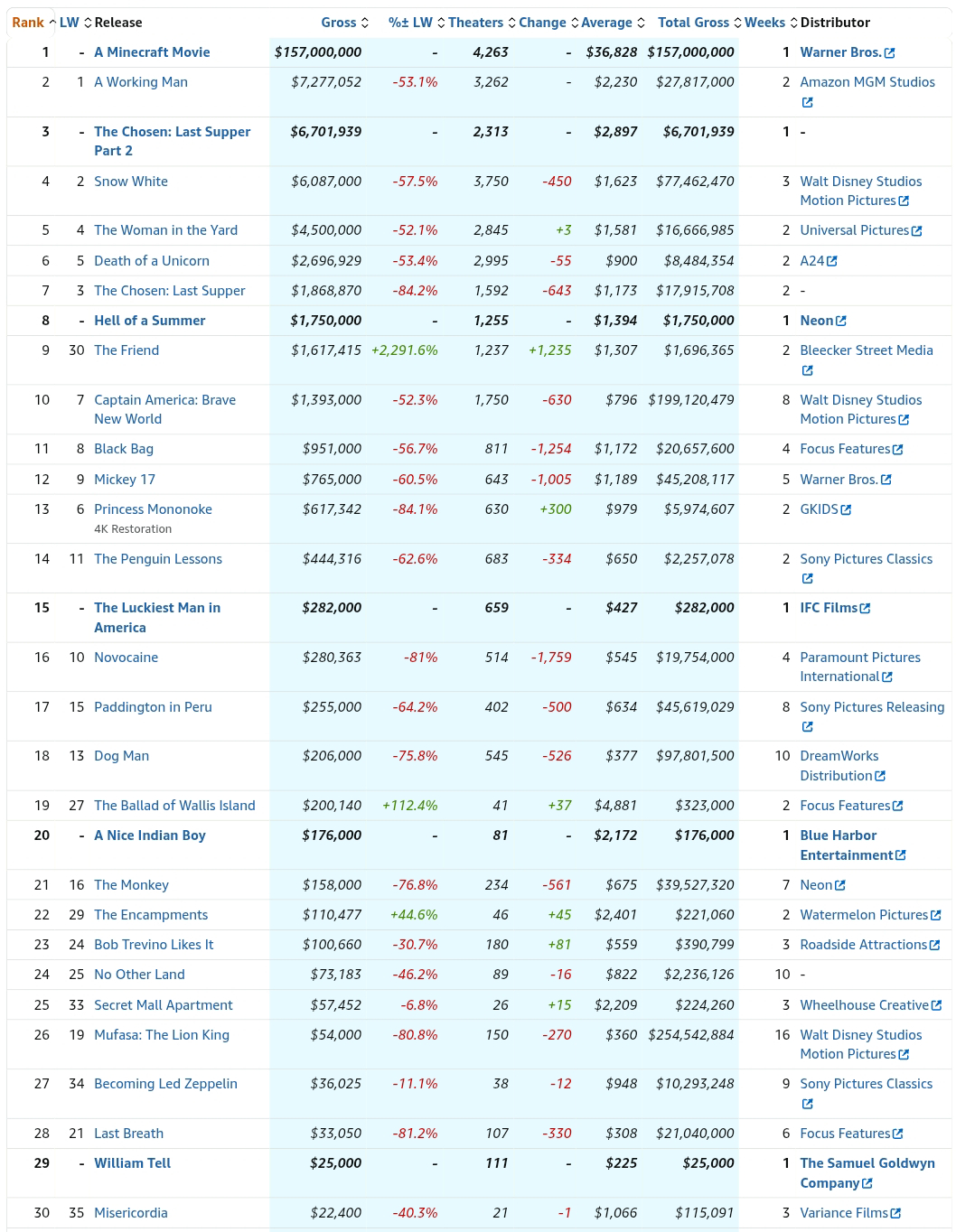Click external link icon beside Universal Pictures
The image size is (956, 1232).
tap(916, 231)
